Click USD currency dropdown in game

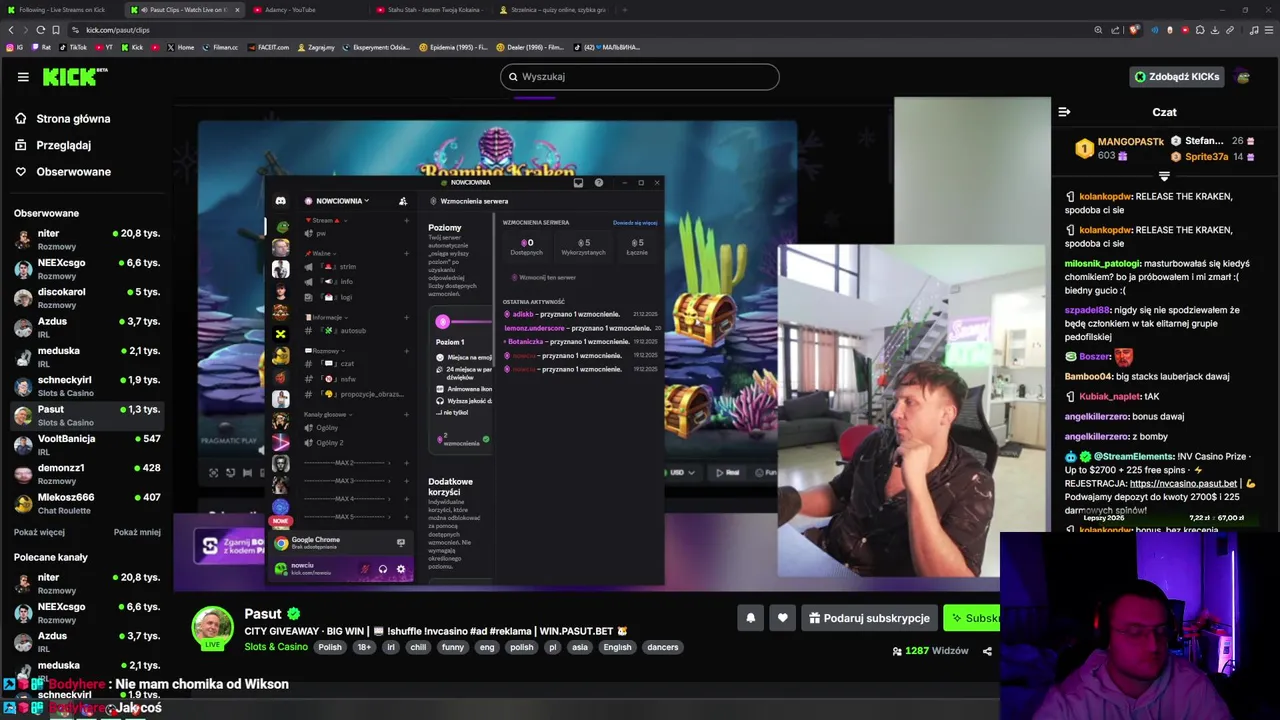[681, 472]
